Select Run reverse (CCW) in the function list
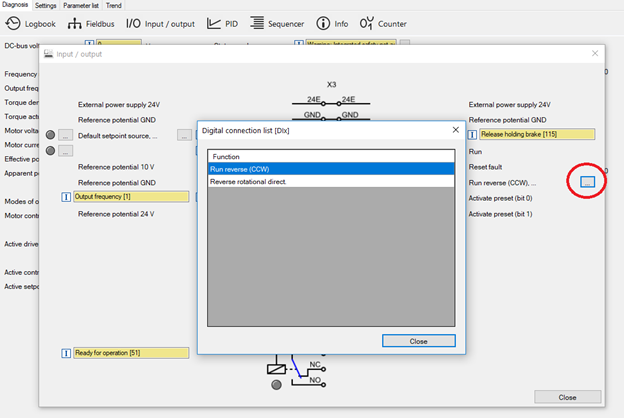624x418 pixels. pyautogui.click(x=239, y=169)
